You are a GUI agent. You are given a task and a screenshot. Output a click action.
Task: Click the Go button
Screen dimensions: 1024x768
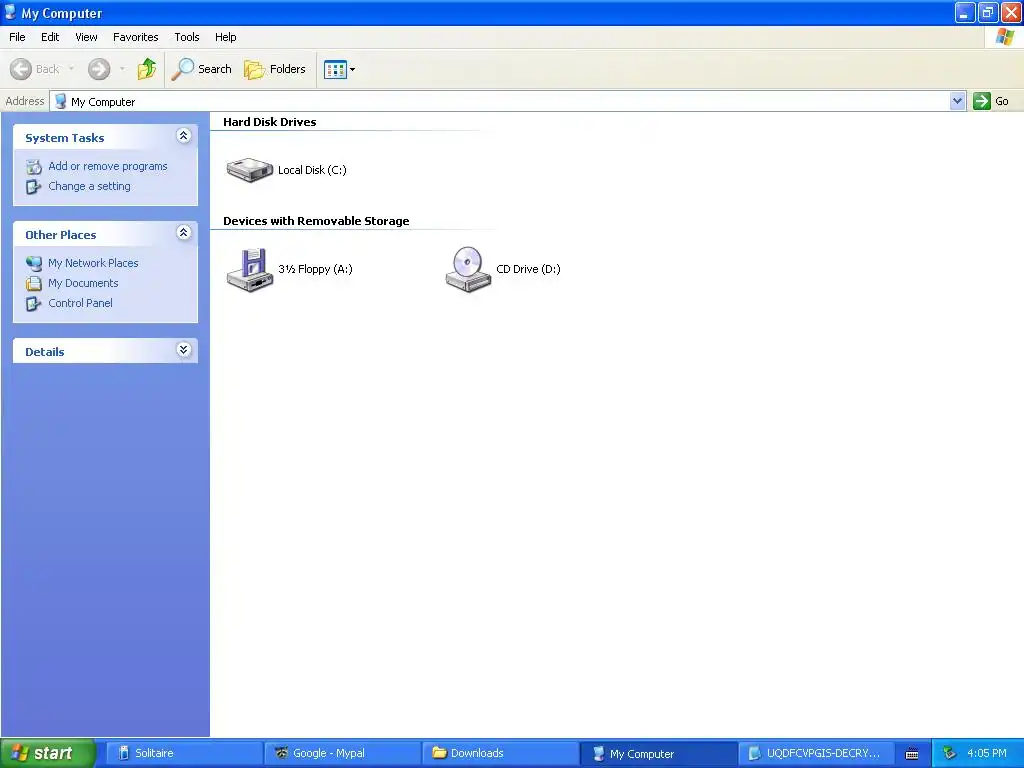pyautogui.click(x=991, y=101)
